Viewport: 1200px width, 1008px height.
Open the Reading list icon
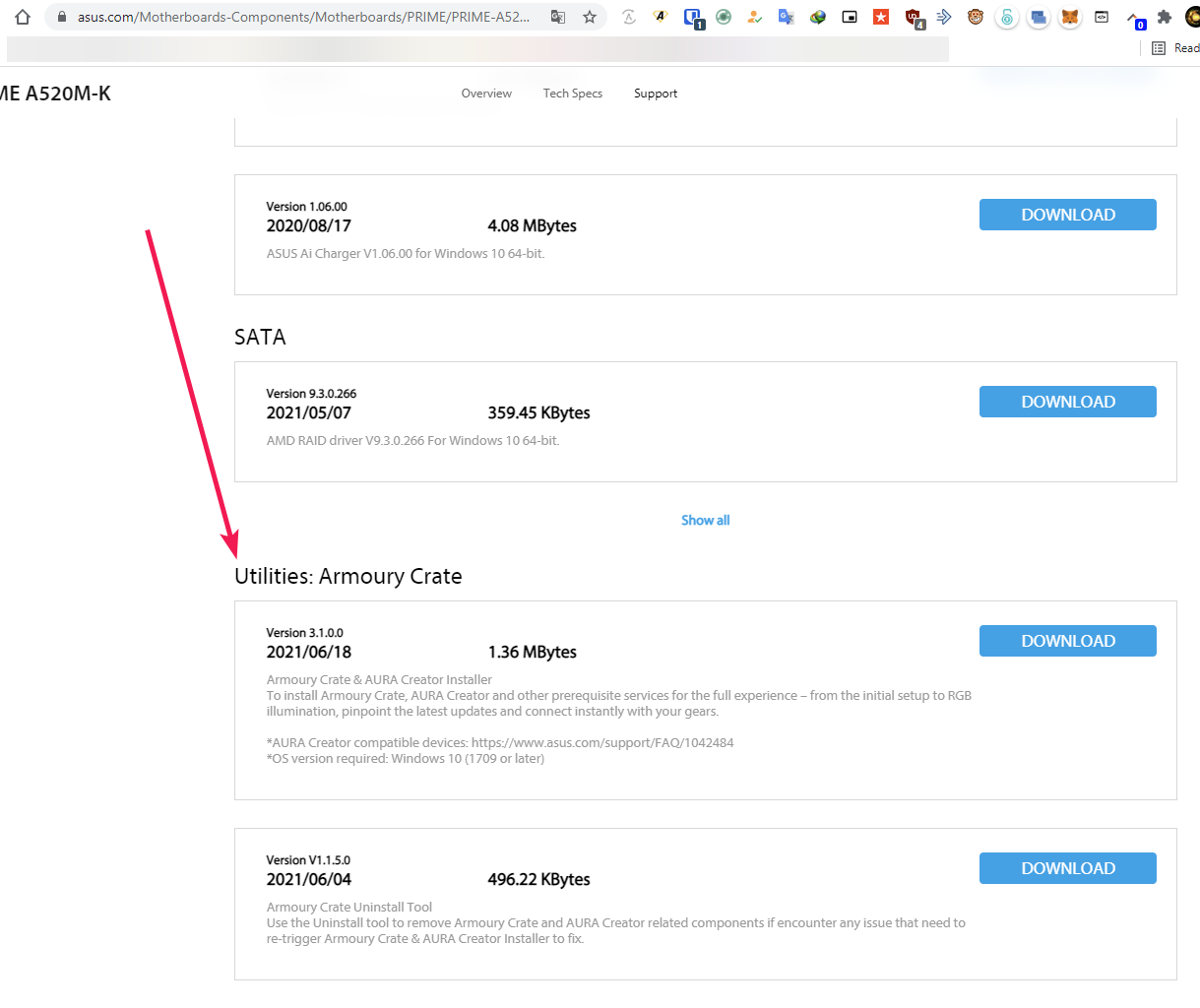tap(1159, 48)
